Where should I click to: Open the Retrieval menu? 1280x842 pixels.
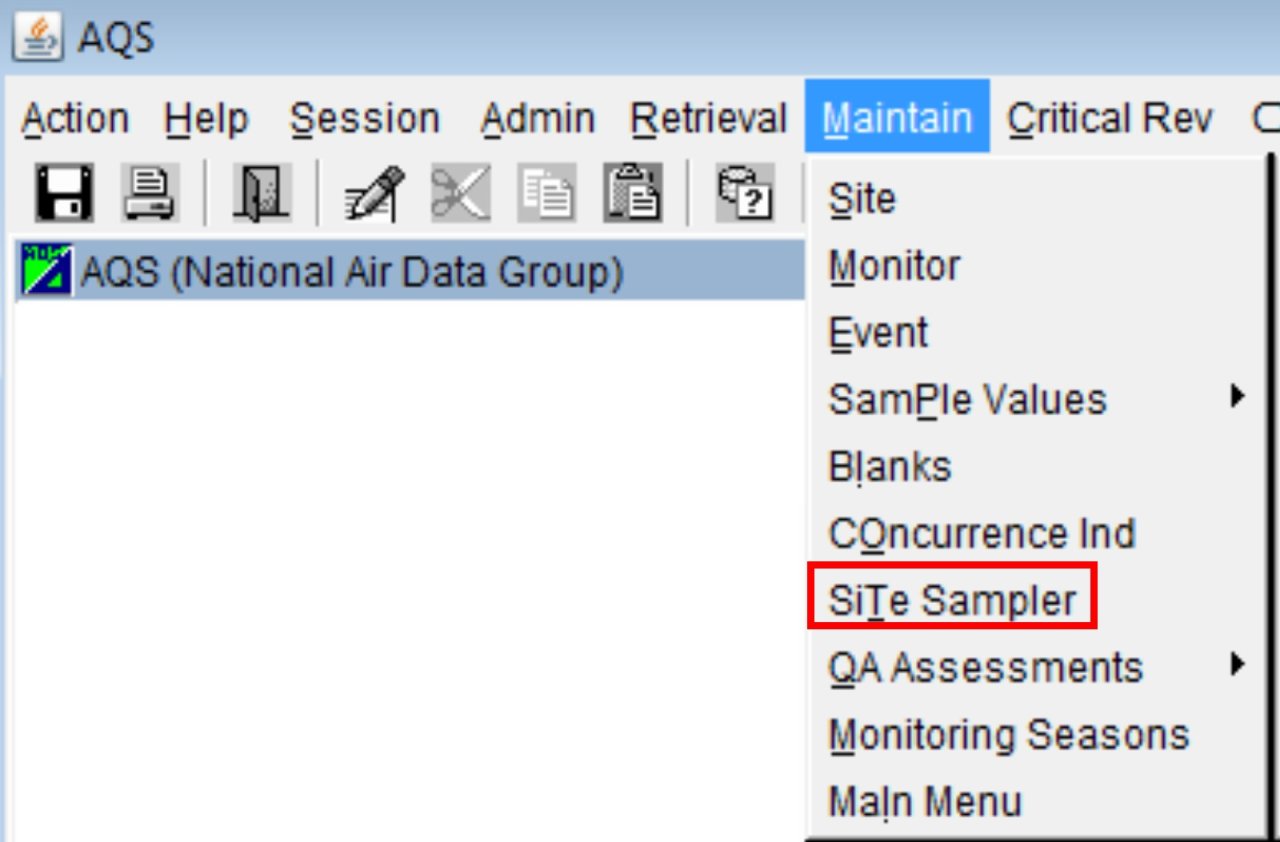tap(708, 117)
